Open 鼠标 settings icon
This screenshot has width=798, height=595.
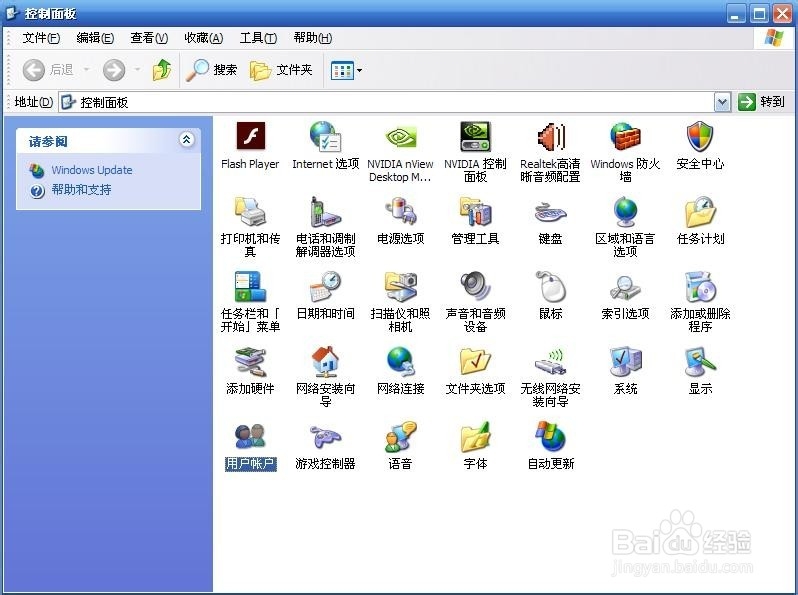[x=550, y=287]
